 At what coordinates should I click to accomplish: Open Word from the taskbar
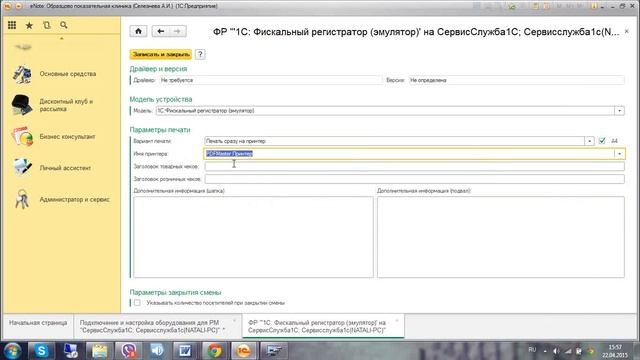[x=186, y=351]
